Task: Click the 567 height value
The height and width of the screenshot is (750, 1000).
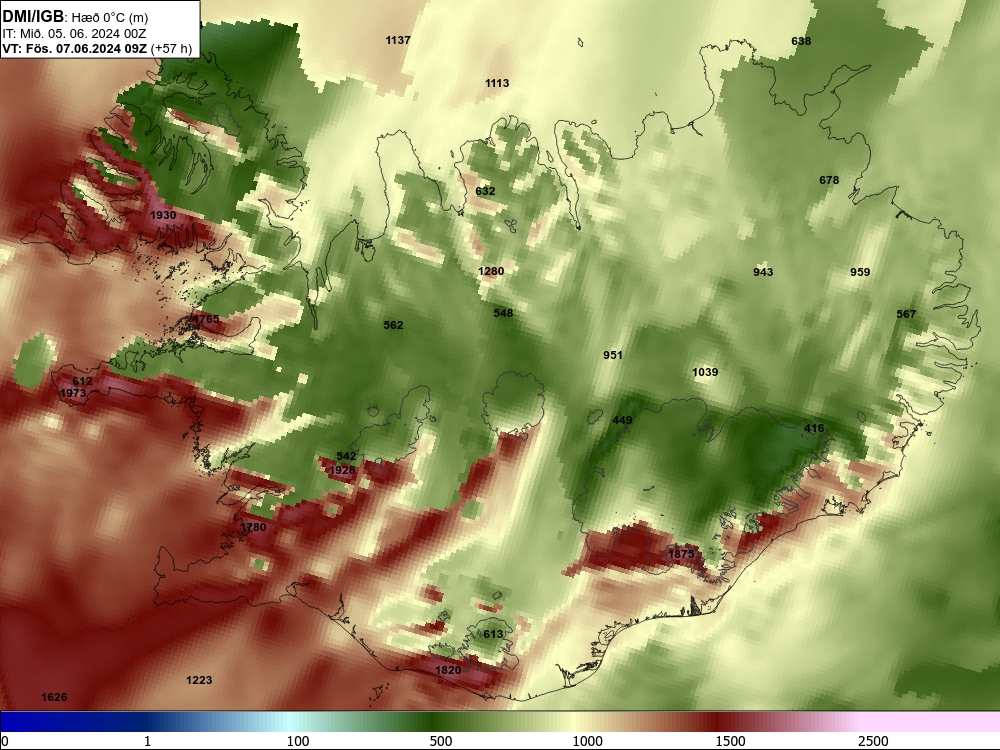Action: click(906, 314)
